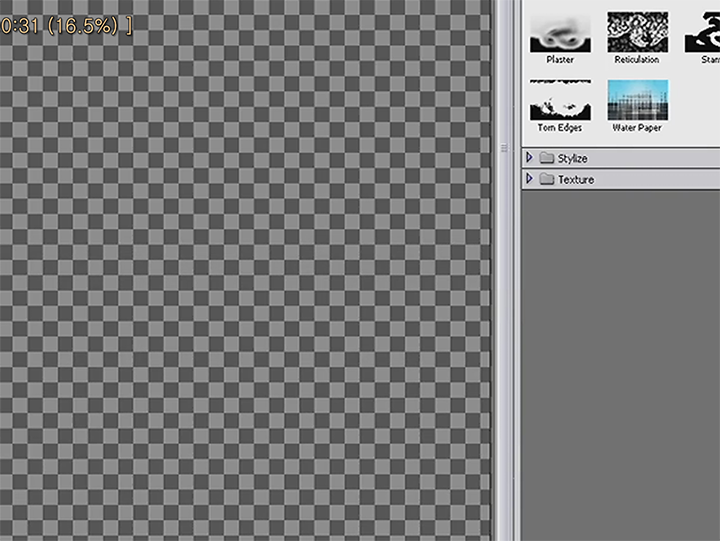Image resolution: width=720 pixels, height=541 pixels.
Task: Click the Stylize folder icon
Action: pos(546,158)
